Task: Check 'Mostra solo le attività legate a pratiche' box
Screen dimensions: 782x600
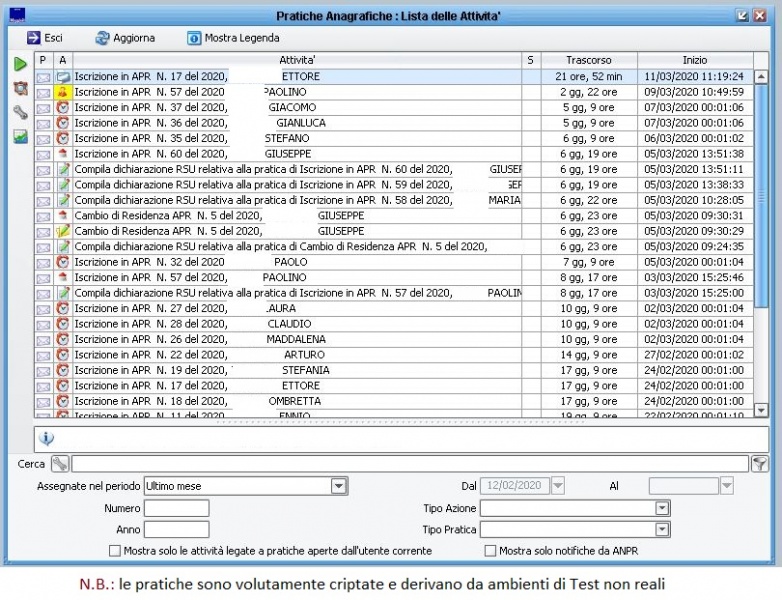Action: pyautogui.click(x=114, y=551)
